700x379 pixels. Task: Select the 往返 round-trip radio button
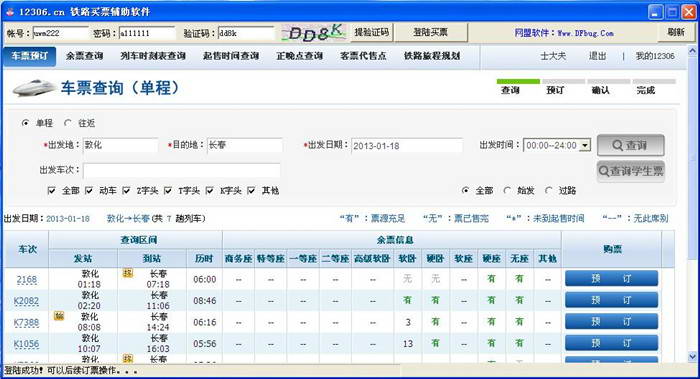click(67, 123)
